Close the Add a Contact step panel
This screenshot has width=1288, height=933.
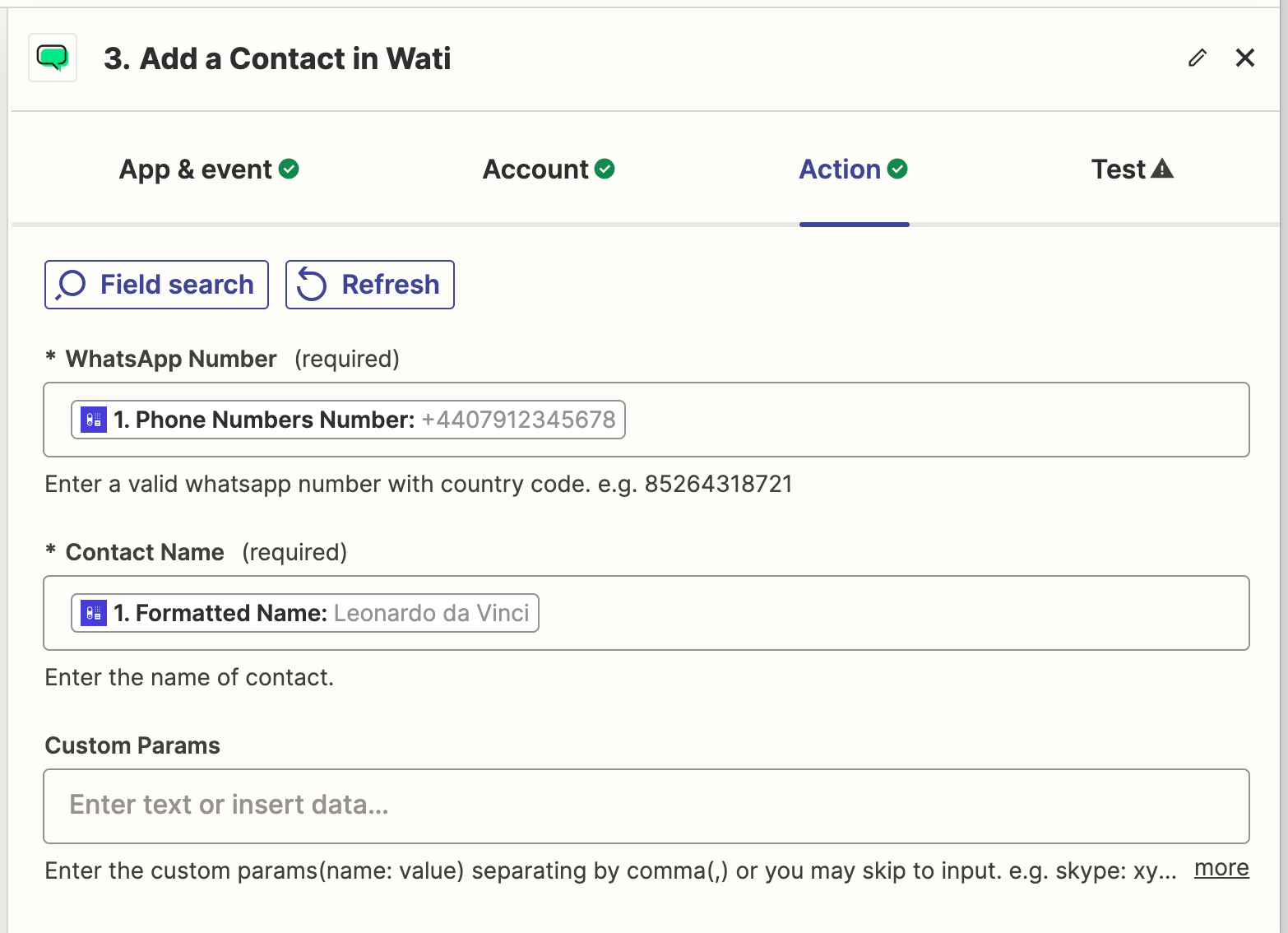pos(1245,58)
